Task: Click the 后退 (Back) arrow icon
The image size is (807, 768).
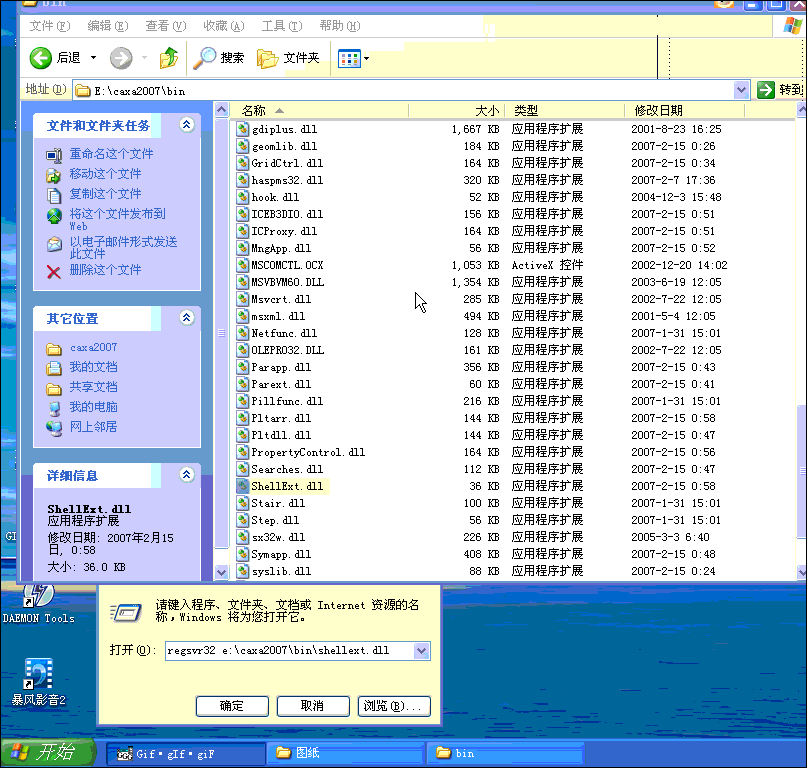Action: 38,57
